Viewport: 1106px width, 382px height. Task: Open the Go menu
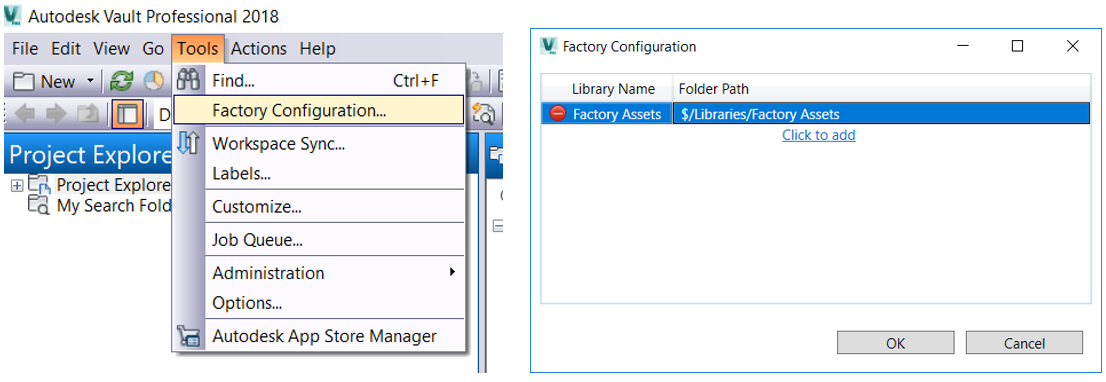(x=153, y=49)
